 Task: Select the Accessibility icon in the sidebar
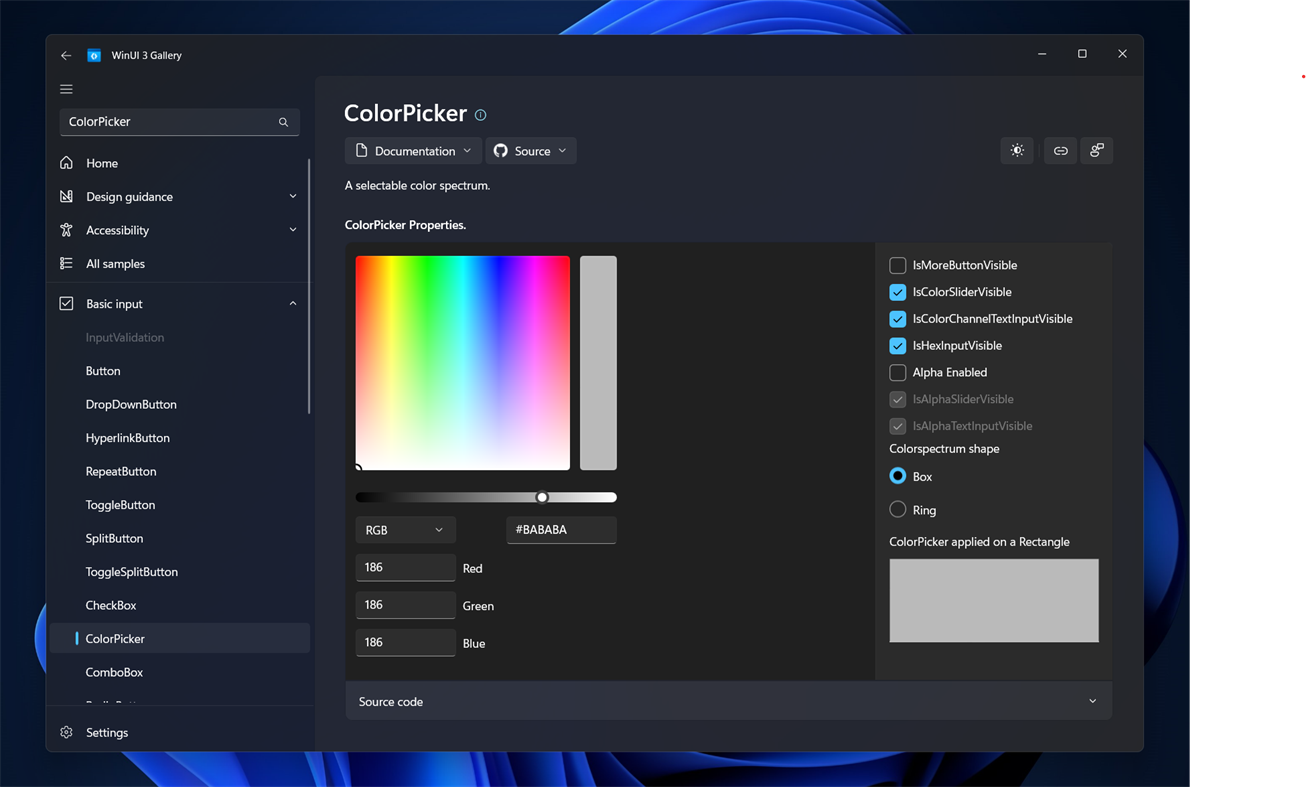pyautogui.click(x=66, y=229)
